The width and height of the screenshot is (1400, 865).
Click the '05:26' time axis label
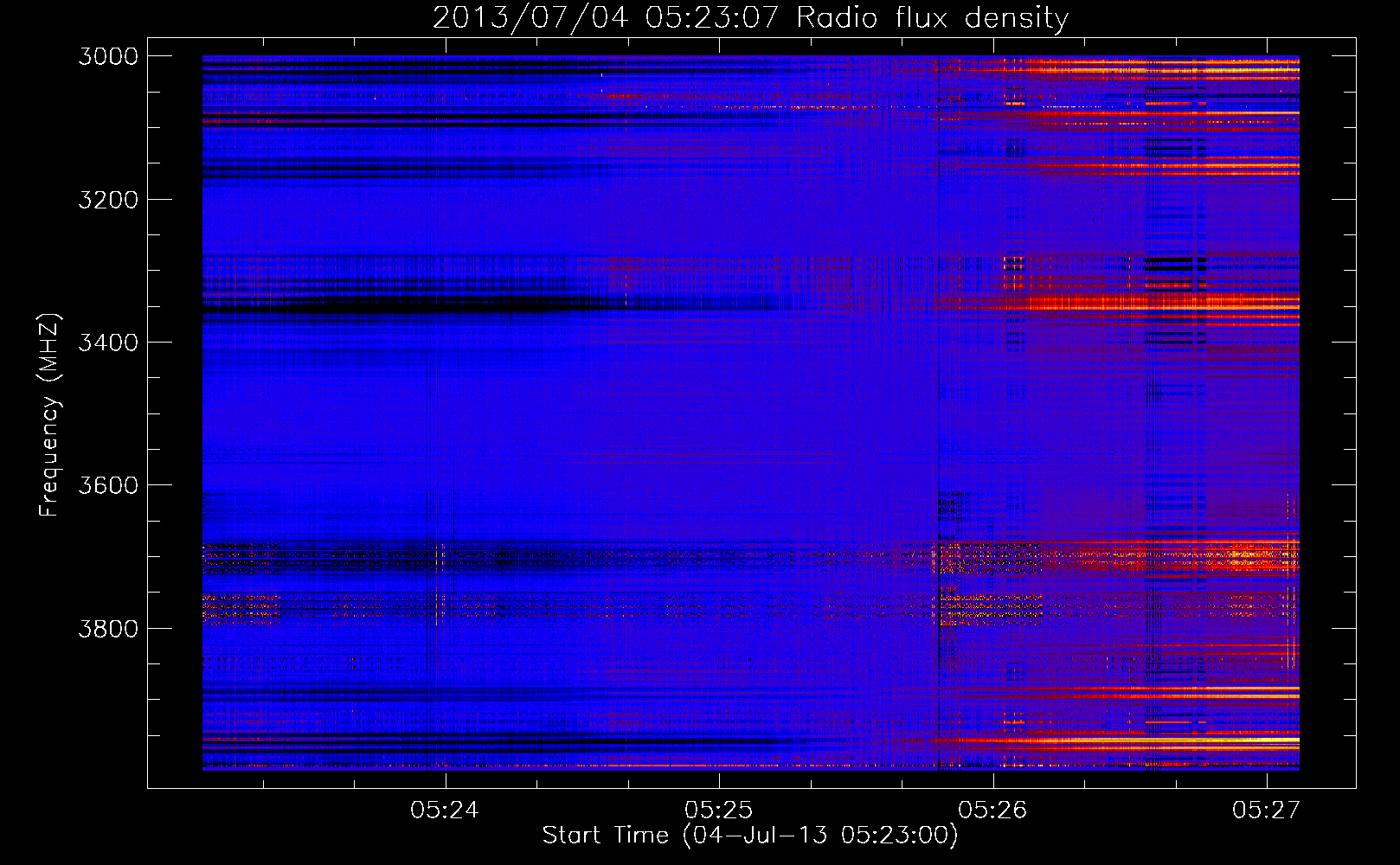point(992,810)
